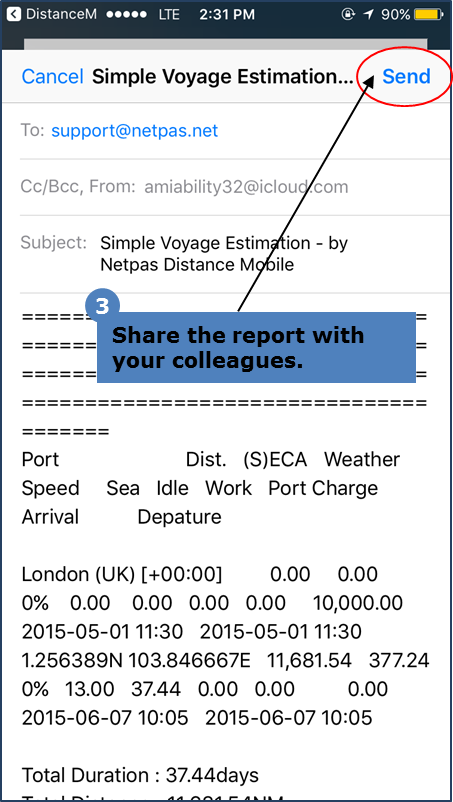This screenshot has height=802, width=453.
Task: Tap the Port Dist. header row text
Action: click(211, 460)
